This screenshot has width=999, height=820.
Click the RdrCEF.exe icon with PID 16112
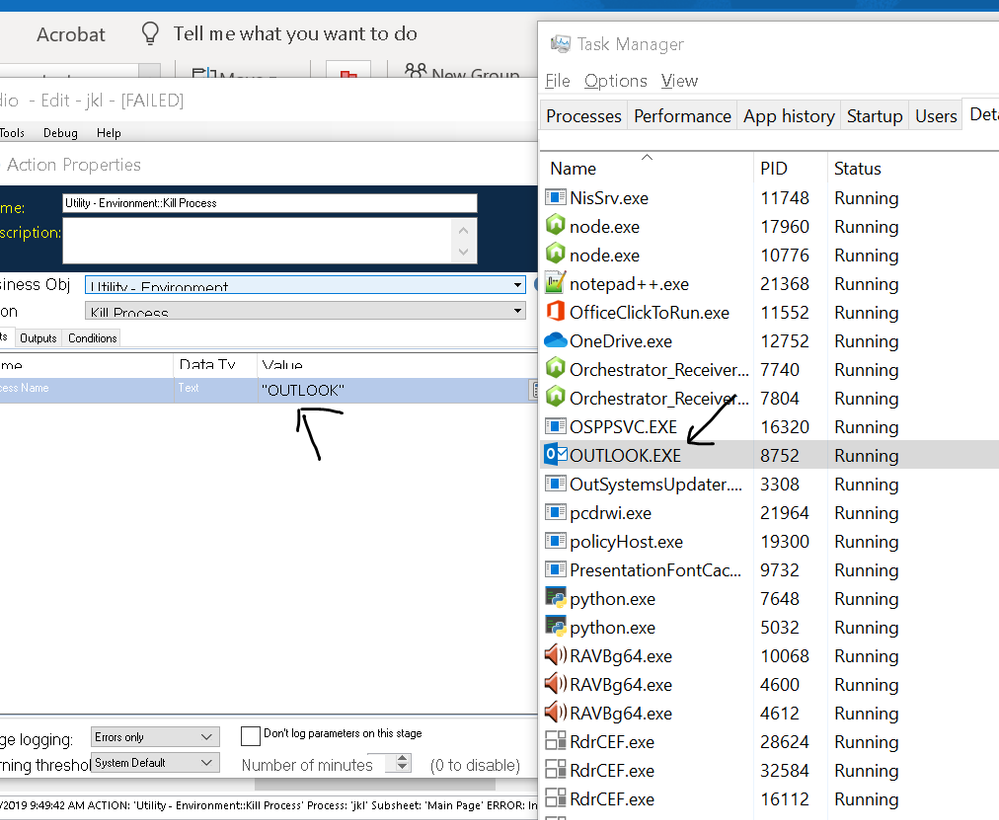556,798
